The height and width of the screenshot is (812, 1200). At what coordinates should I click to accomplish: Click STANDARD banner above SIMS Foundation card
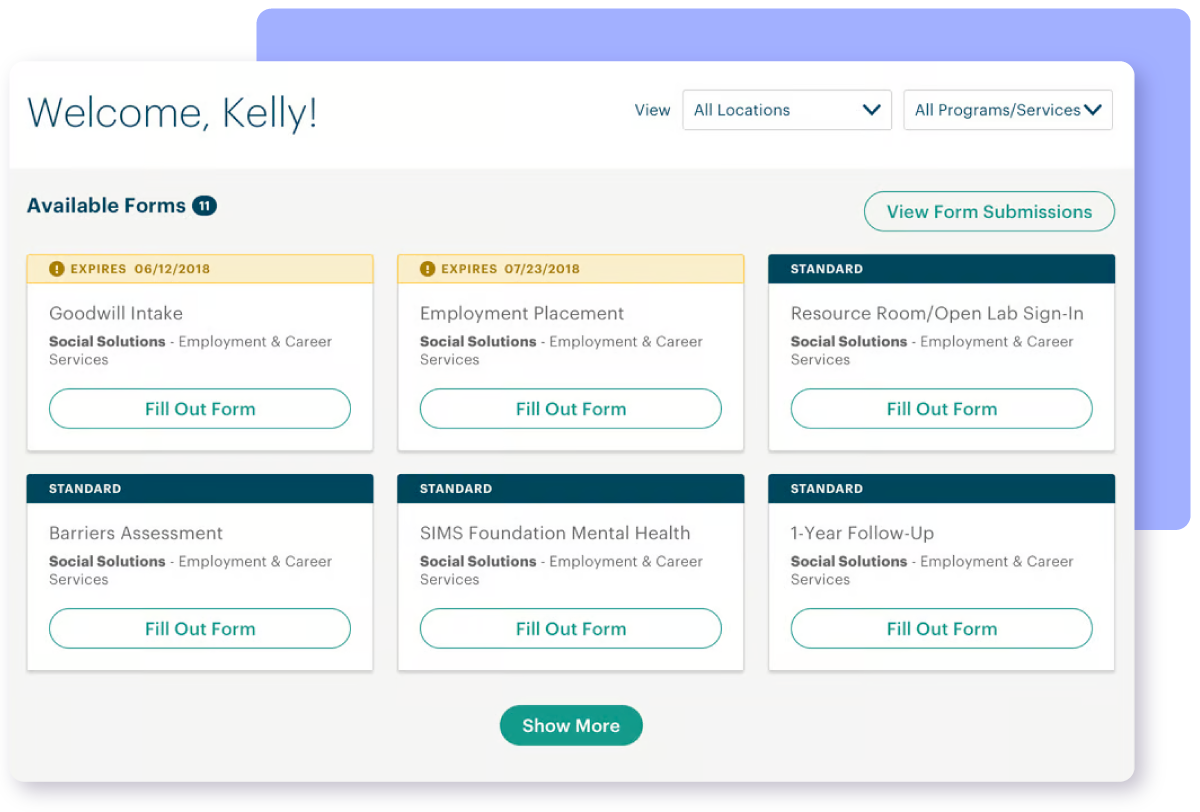coord(571,489)
